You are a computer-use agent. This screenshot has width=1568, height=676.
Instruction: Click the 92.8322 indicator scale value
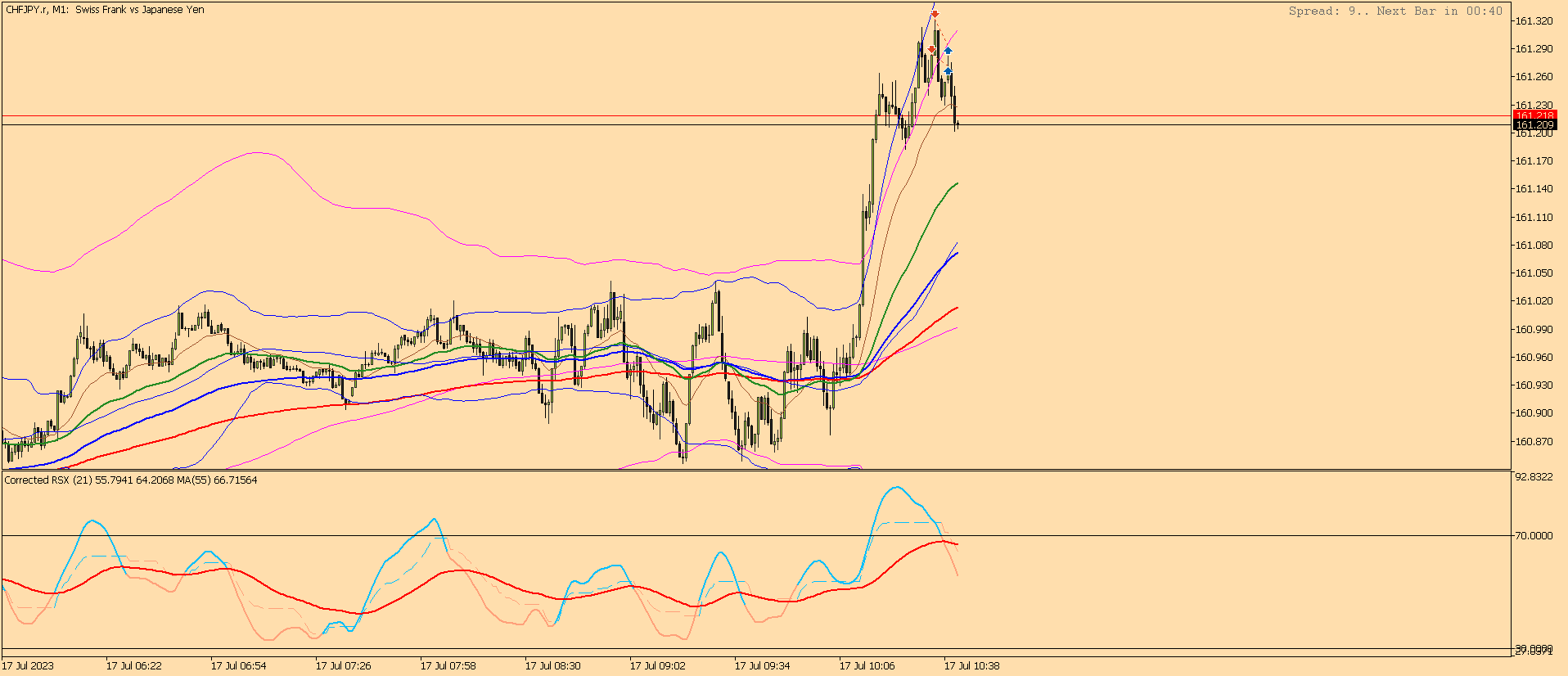click(1534, 477)
